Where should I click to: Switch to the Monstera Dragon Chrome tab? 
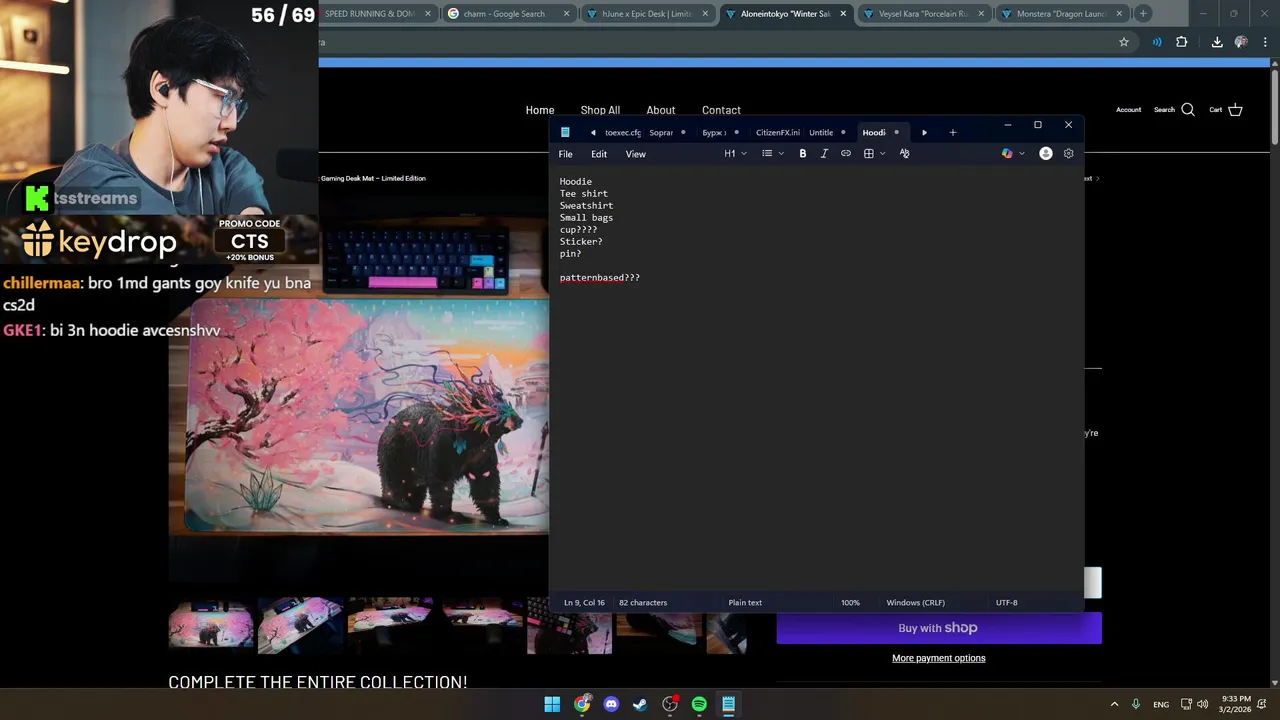pyautogui.click(x=1062, y=14)
